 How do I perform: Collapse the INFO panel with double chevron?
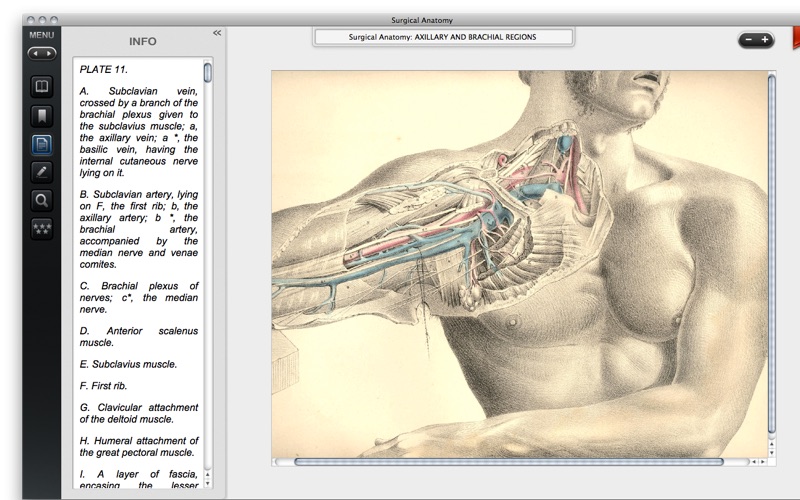click(x=217, y=33)
